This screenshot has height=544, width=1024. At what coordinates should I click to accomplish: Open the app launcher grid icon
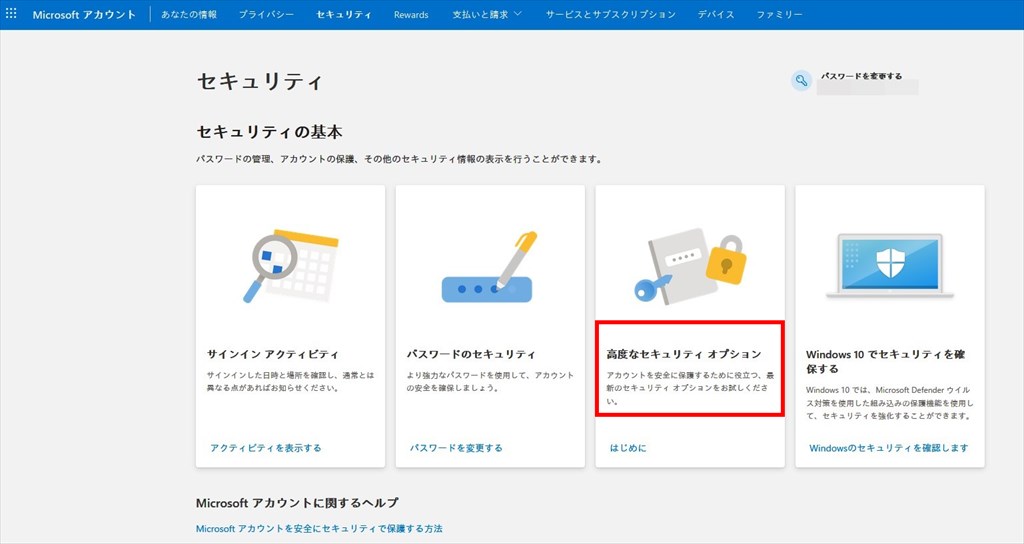12,14
